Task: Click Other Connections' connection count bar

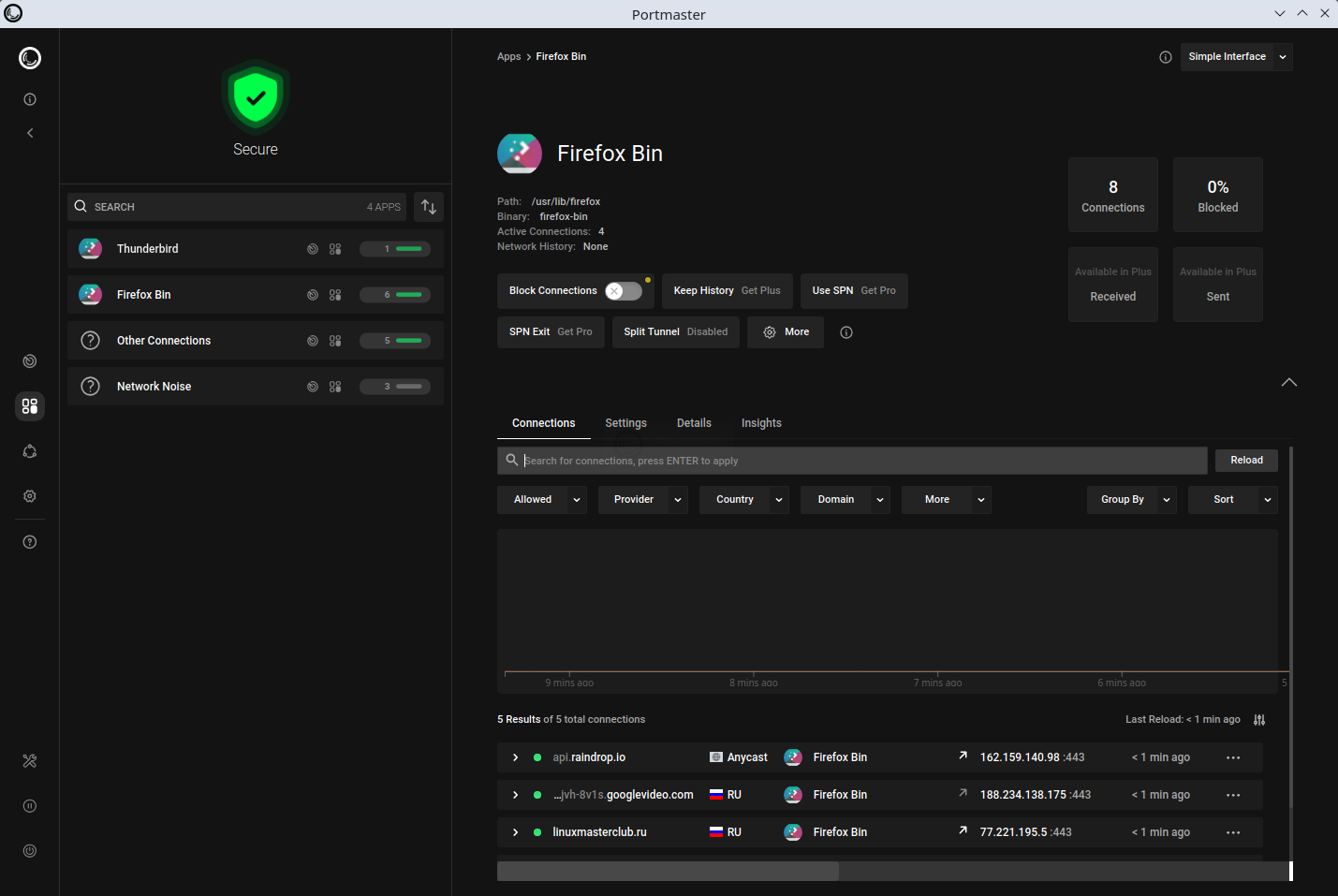Action: [395, 341]
